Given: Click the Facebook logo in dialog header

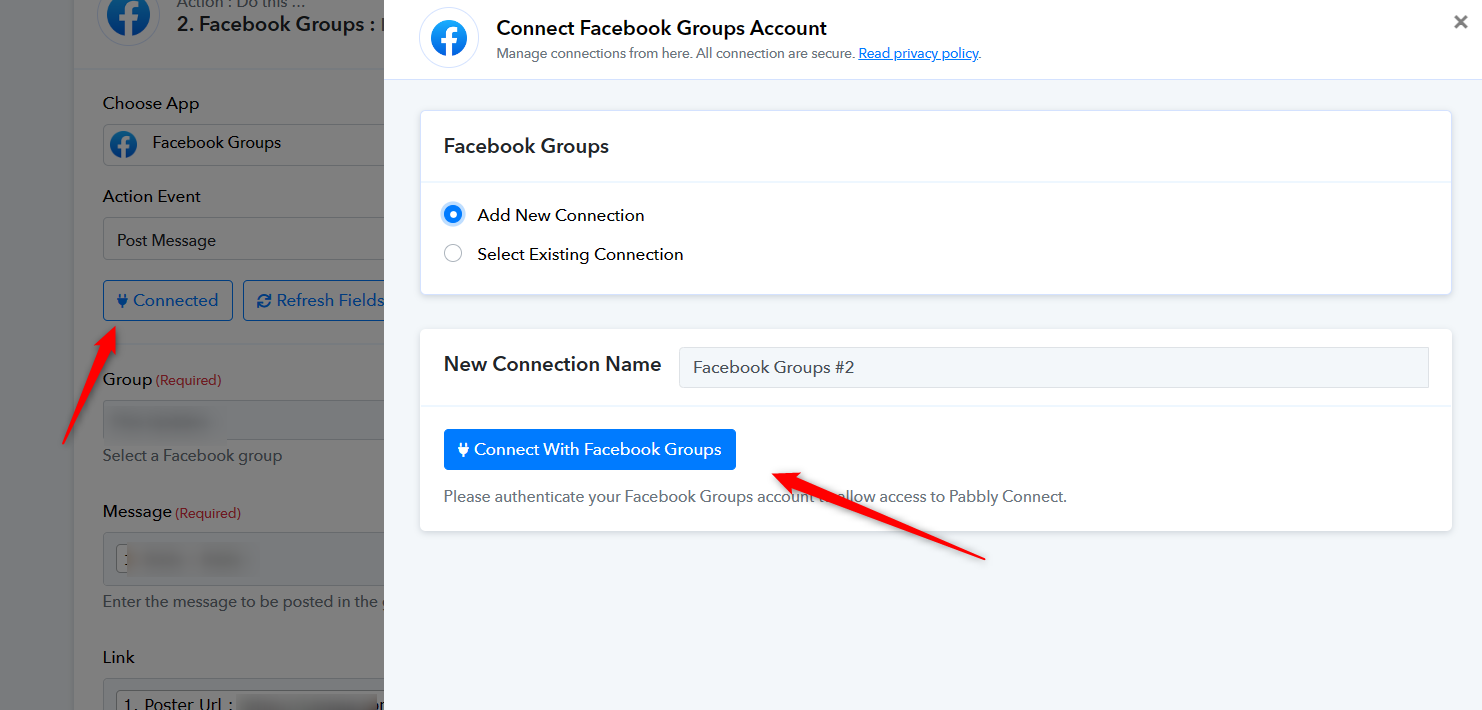Looking at the screenshot, I should click(x=449, y=39).
